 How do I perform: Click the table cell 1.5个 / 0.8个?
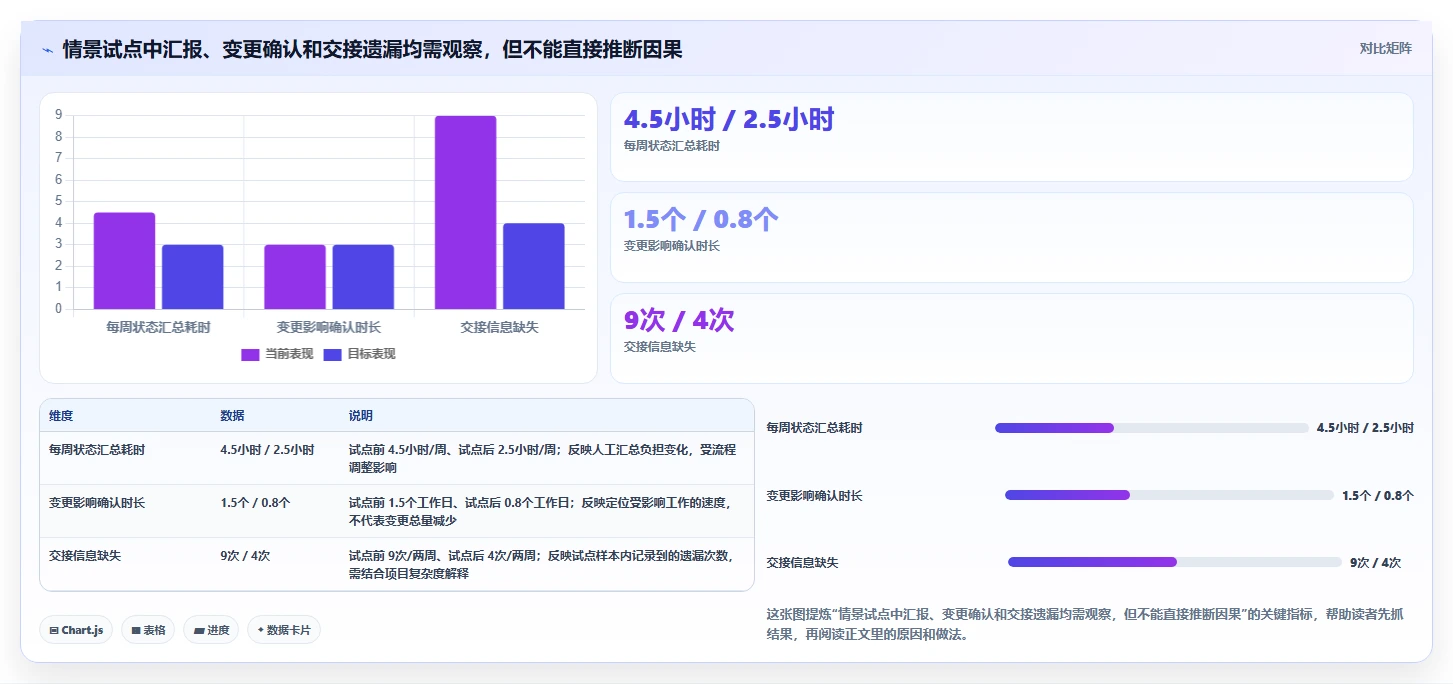[x=255, y=503]
